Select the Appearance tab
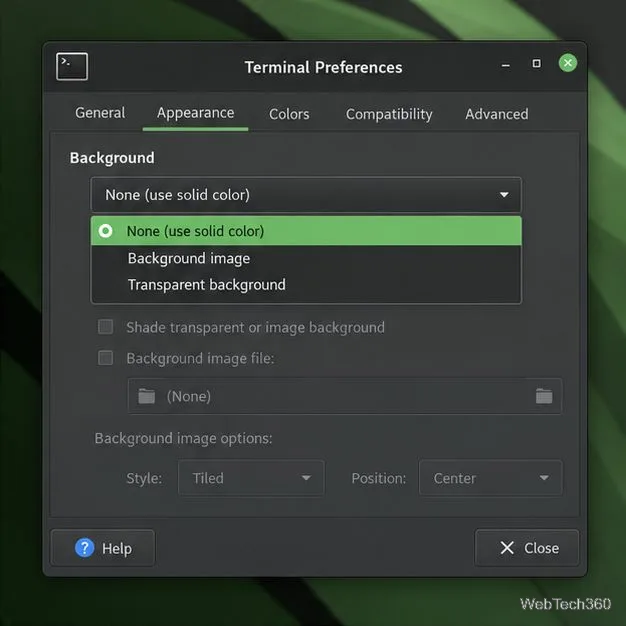The width and height of the screenshot is (626, 626). [195, 113]
